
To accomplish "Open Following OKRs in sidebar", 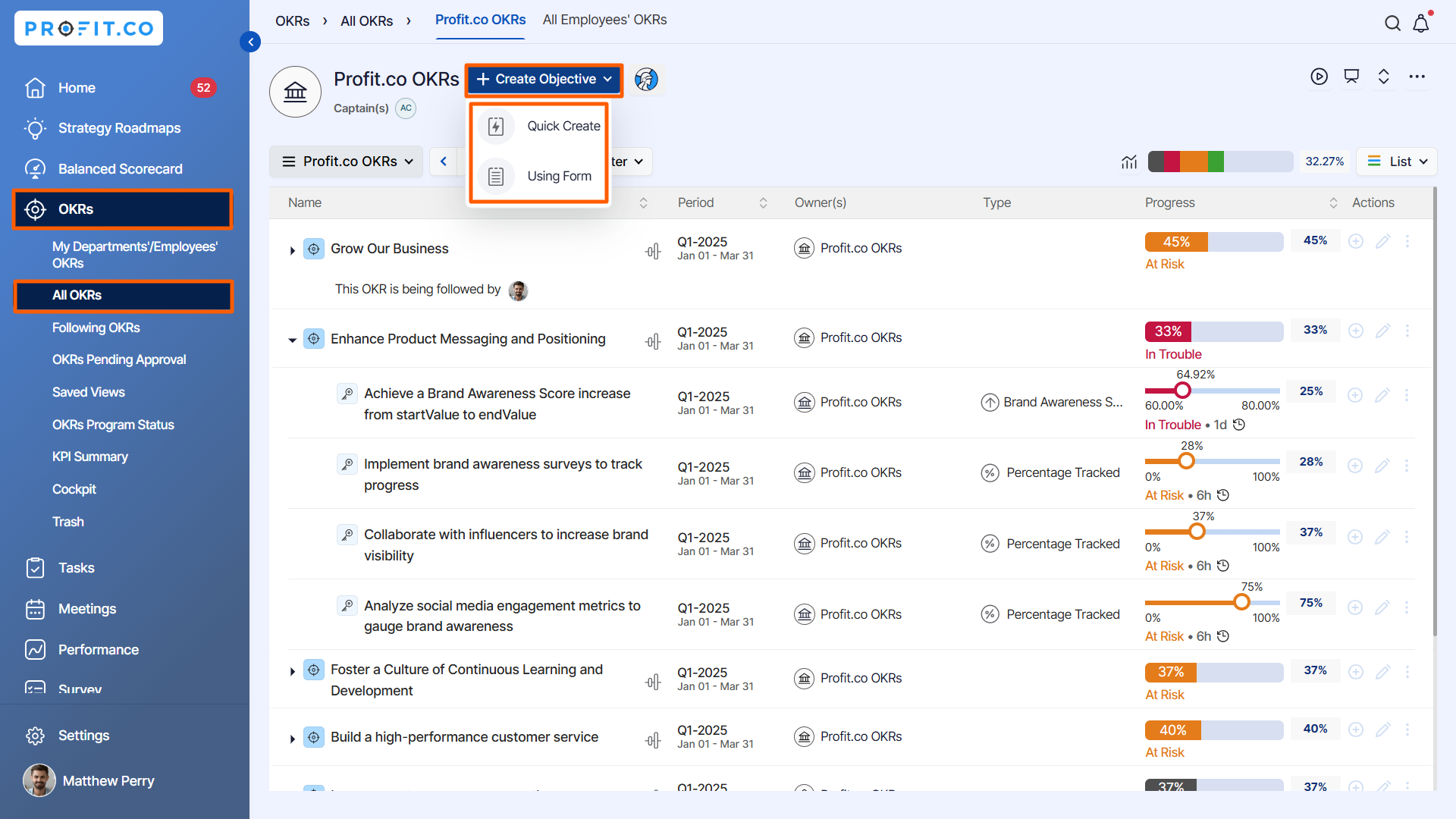I will (96, 328).
